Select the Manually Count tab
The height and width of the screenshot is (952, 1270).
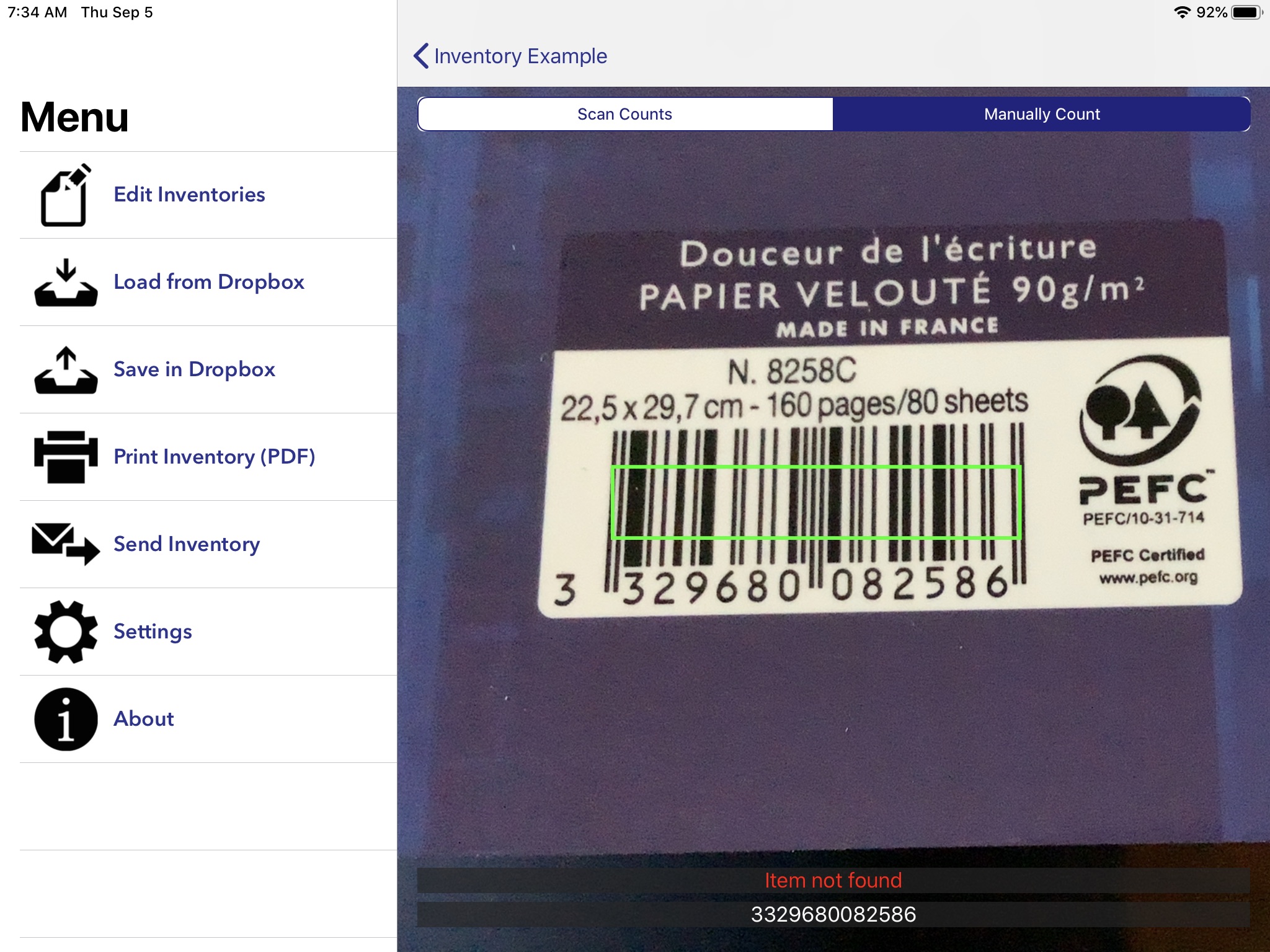click(1041, 113)
